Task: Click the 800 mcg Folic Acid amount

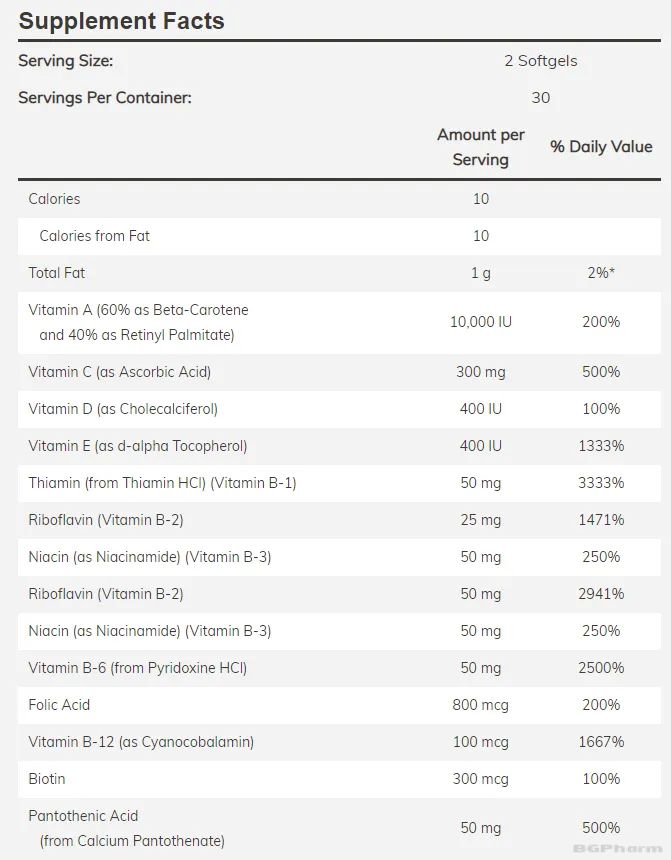Action: click(x=480, y=705)
